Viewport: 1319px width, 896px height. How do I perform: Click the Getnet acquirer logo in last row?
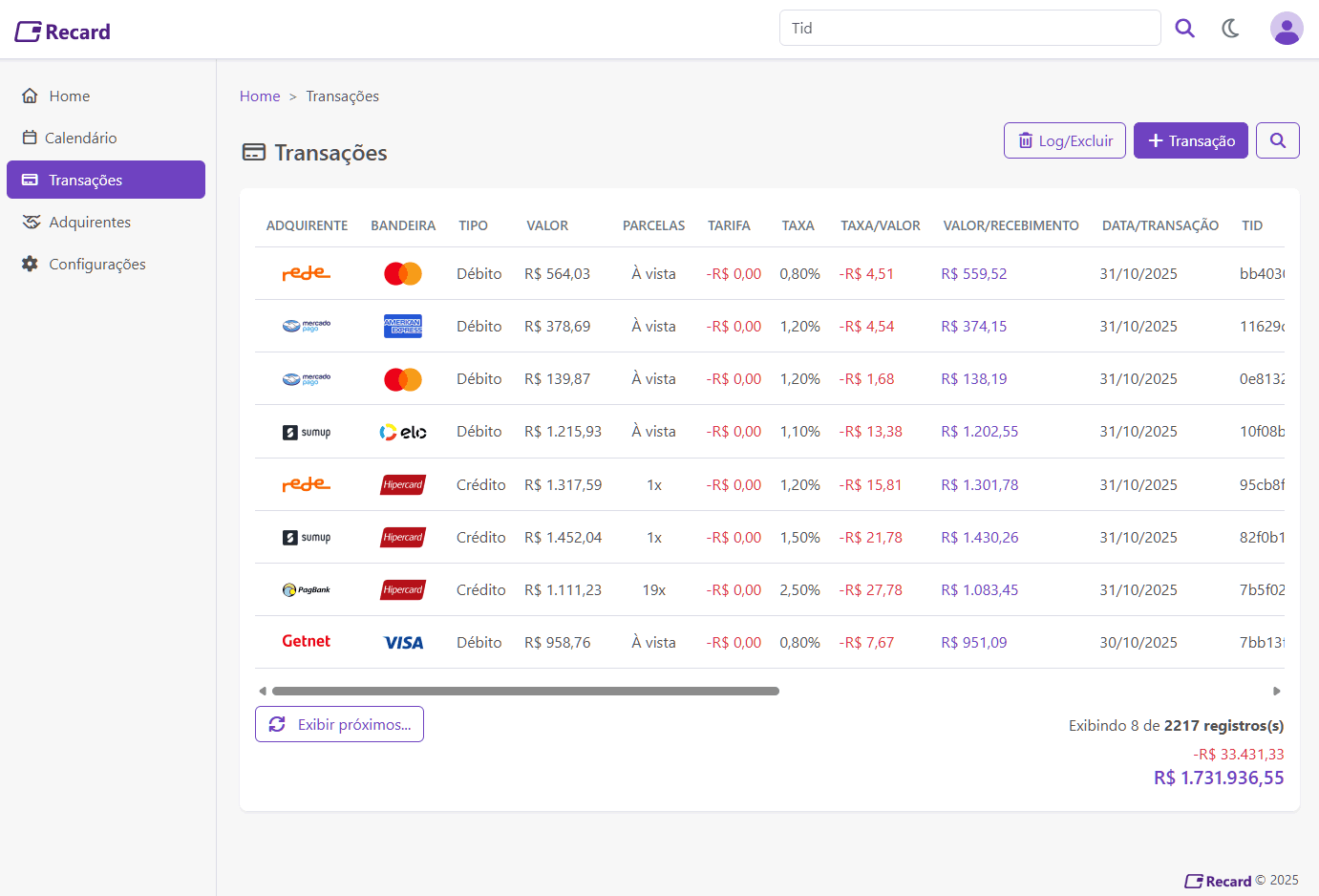coord(306,642)
